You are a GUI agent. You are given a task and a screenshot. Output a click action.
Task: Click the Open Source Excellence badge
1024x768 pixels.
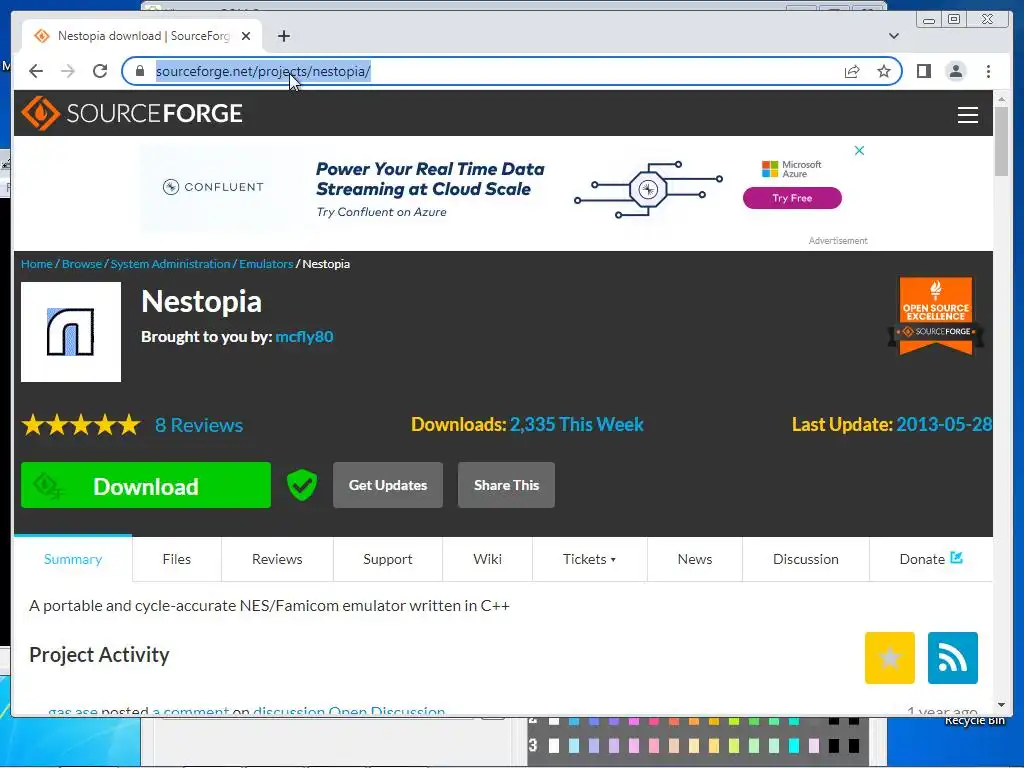point(935,316)
